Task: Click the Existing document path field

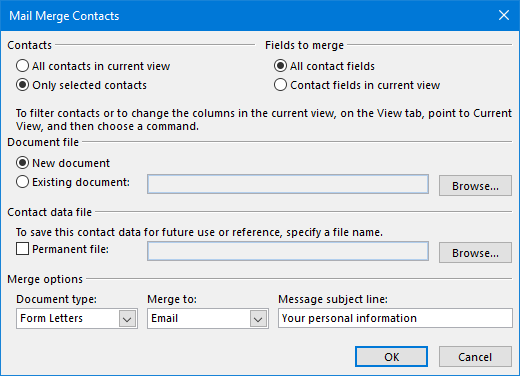Action: [x=288, y=184]
